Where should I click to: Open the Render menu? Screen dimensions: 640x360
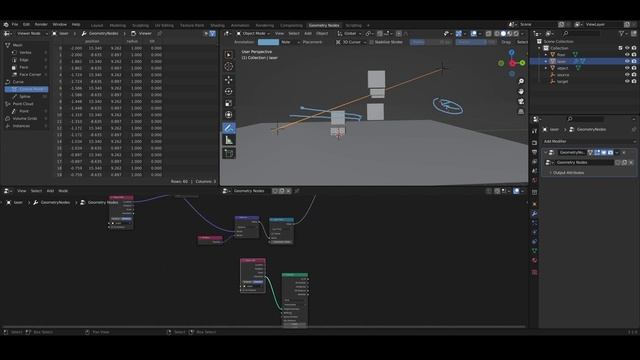pos(41,24)
